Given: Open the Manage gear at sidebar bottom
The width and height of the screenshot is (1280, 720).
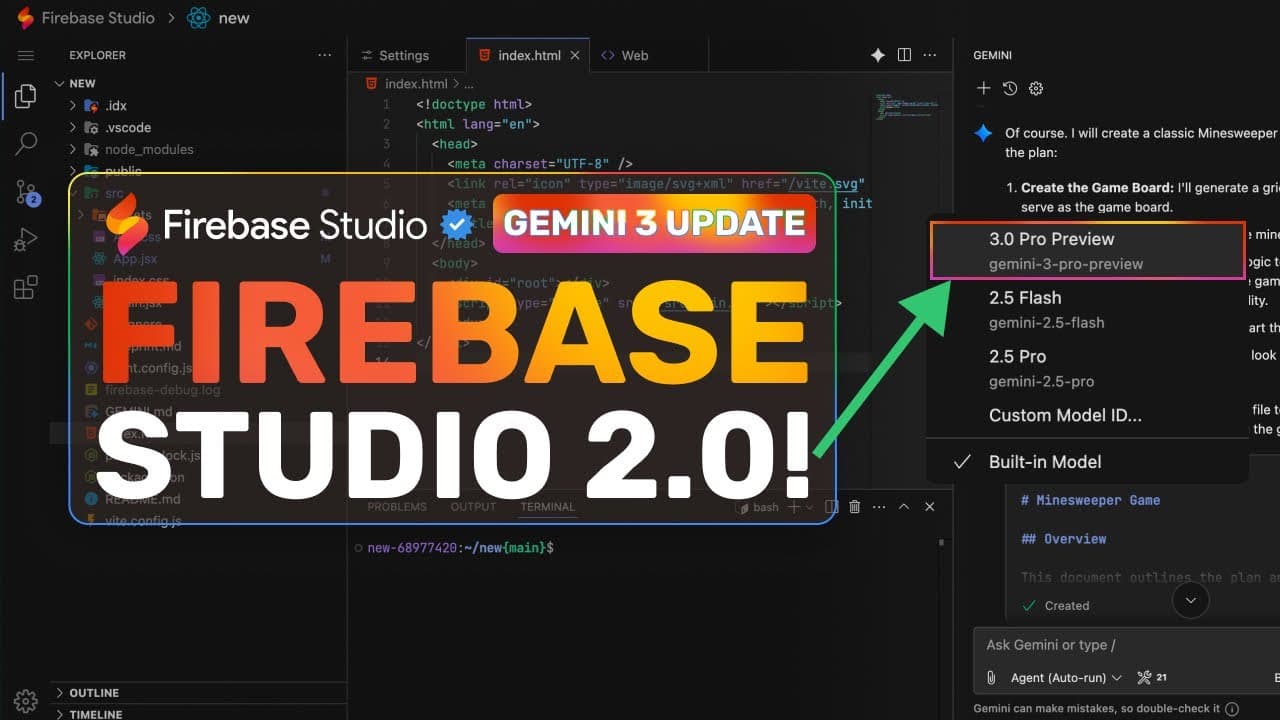Looking at the screenshot, I should pos(26,700).
